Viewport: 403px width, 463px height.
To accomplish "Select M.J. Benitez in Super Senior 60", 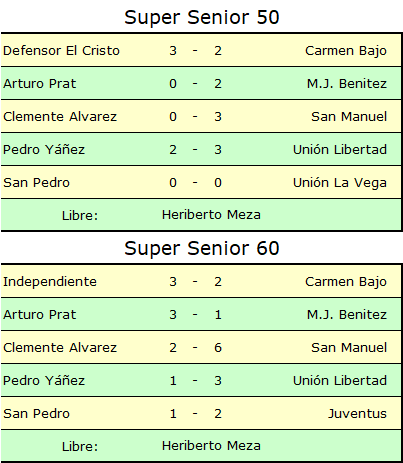I will 347,315.
